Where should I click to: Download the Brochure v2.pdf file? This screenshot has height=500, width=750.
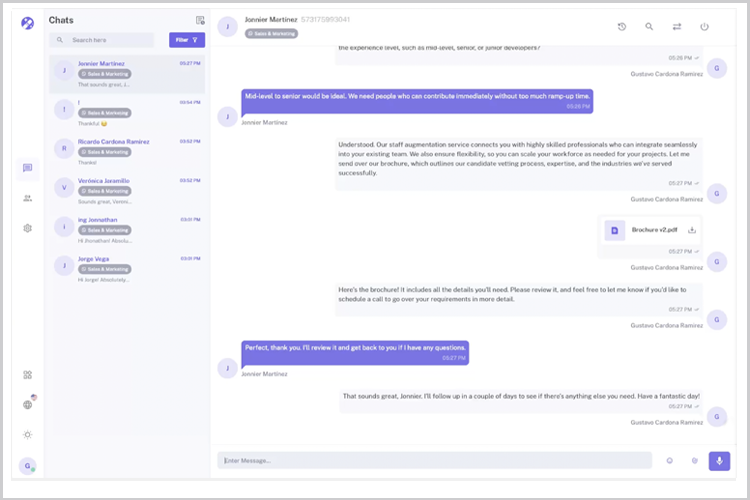point(691,230)
